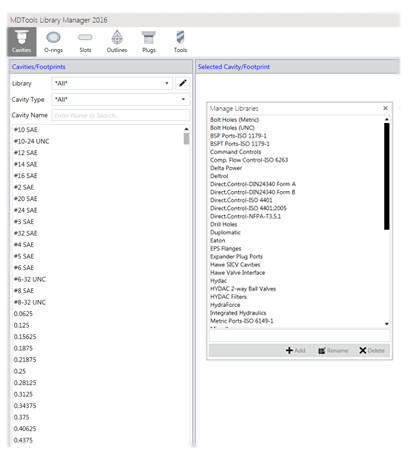Select '#16 SAE' cavity
Image resolution: width=410 pixels, height=460 pixels.
pyautogui.click(x=26, y=176)
